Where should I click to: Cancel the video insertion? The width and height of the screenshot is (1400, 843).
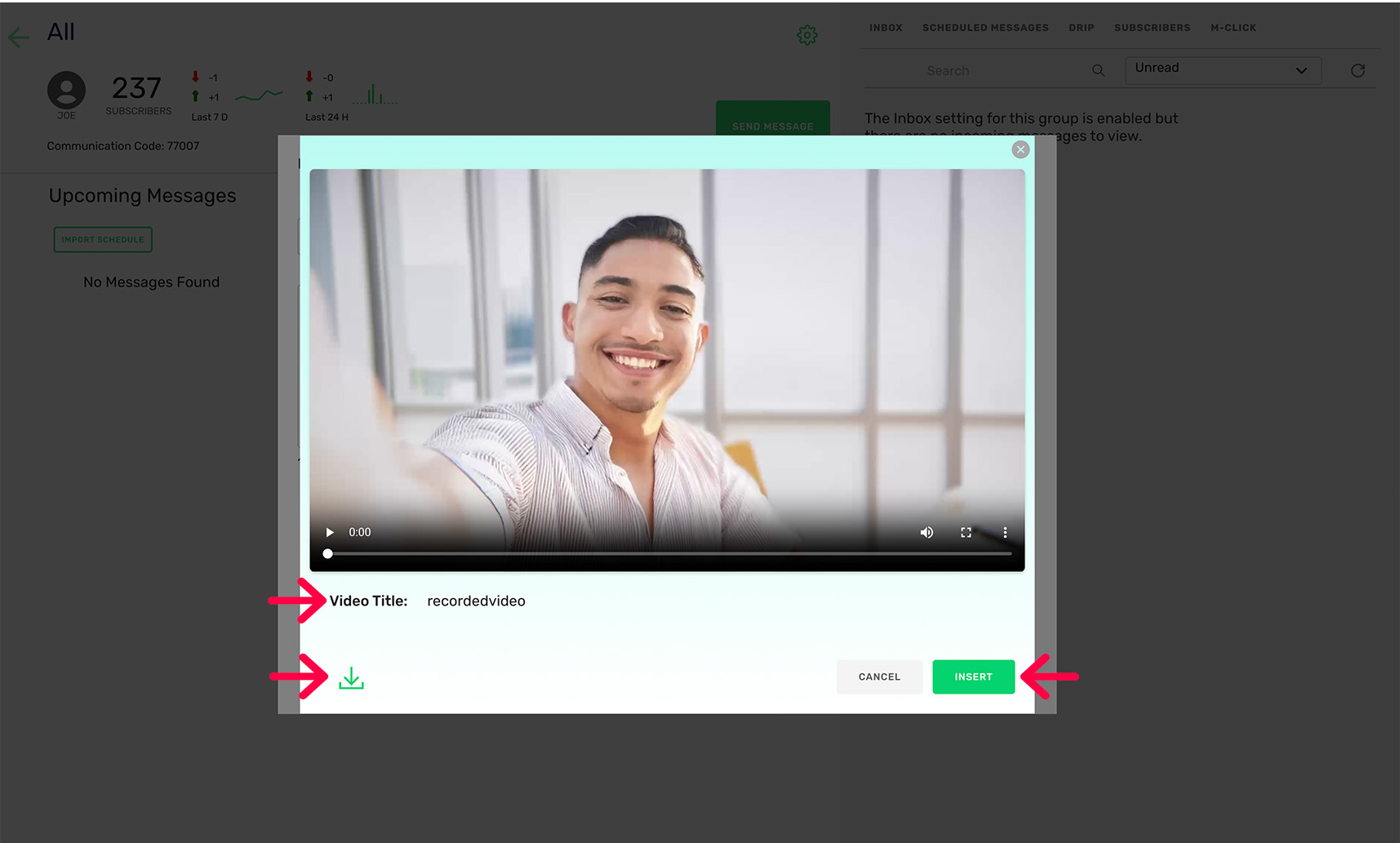pos(878,677)
